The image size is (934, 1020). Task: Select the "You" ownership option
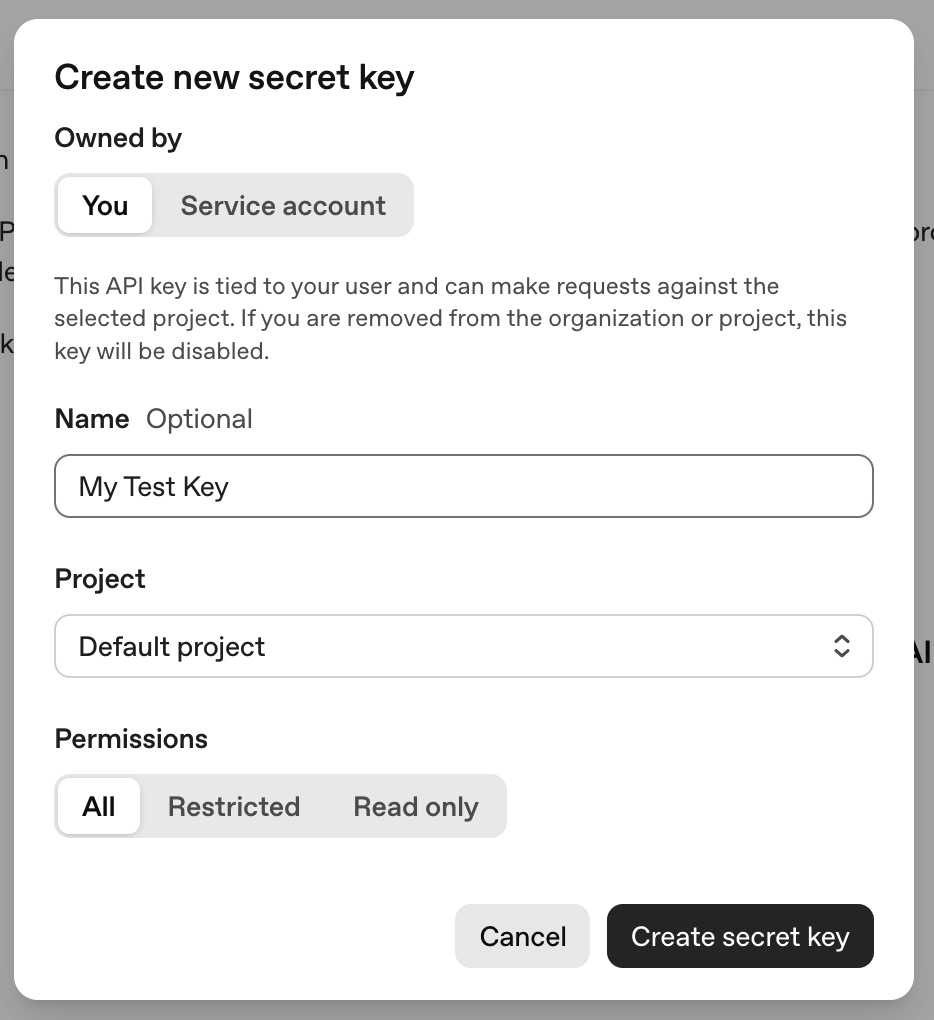(105, 206)
